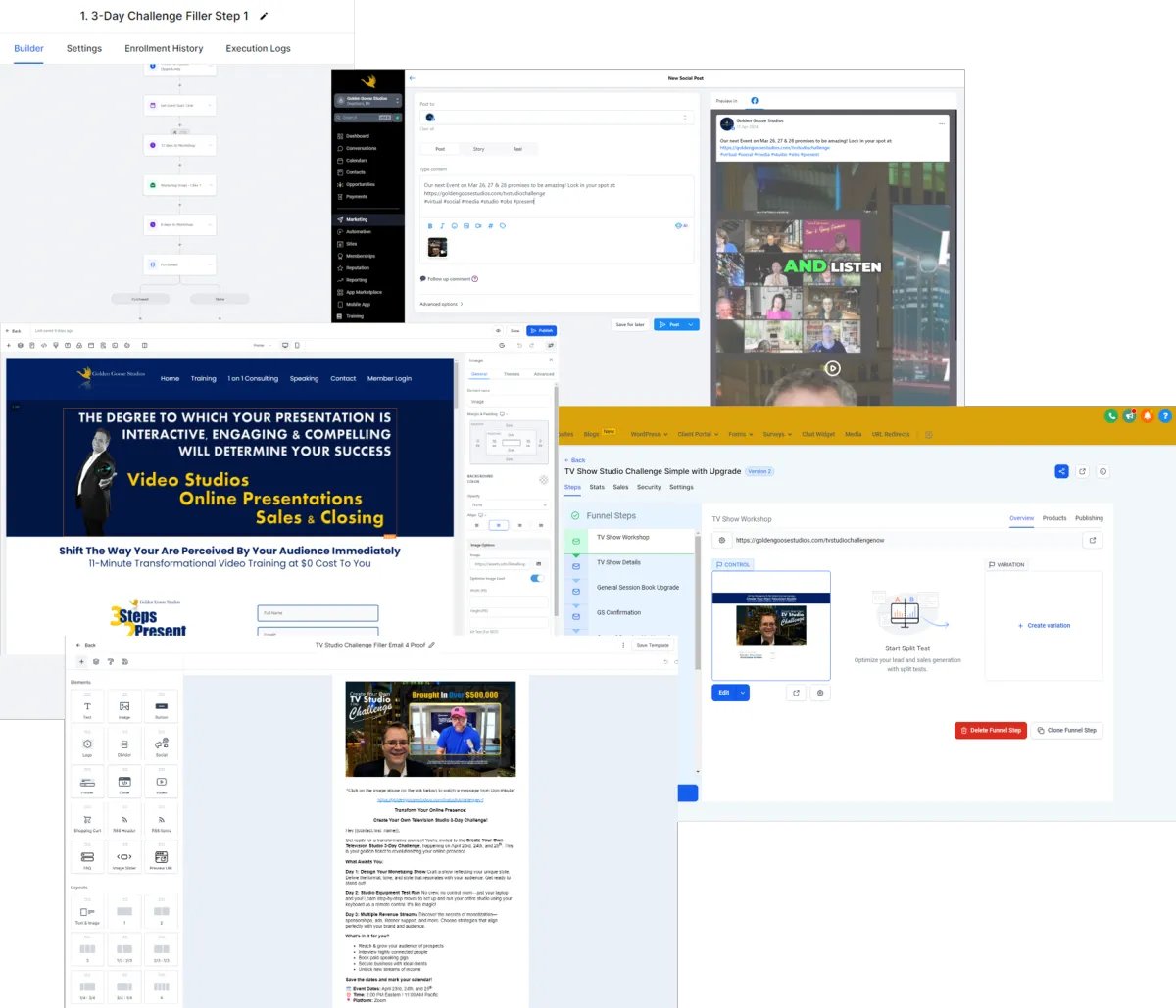This screenshot has height=1008, width=1176.
Task: Add an FAQ element to the email
Action: pos(87,857)
